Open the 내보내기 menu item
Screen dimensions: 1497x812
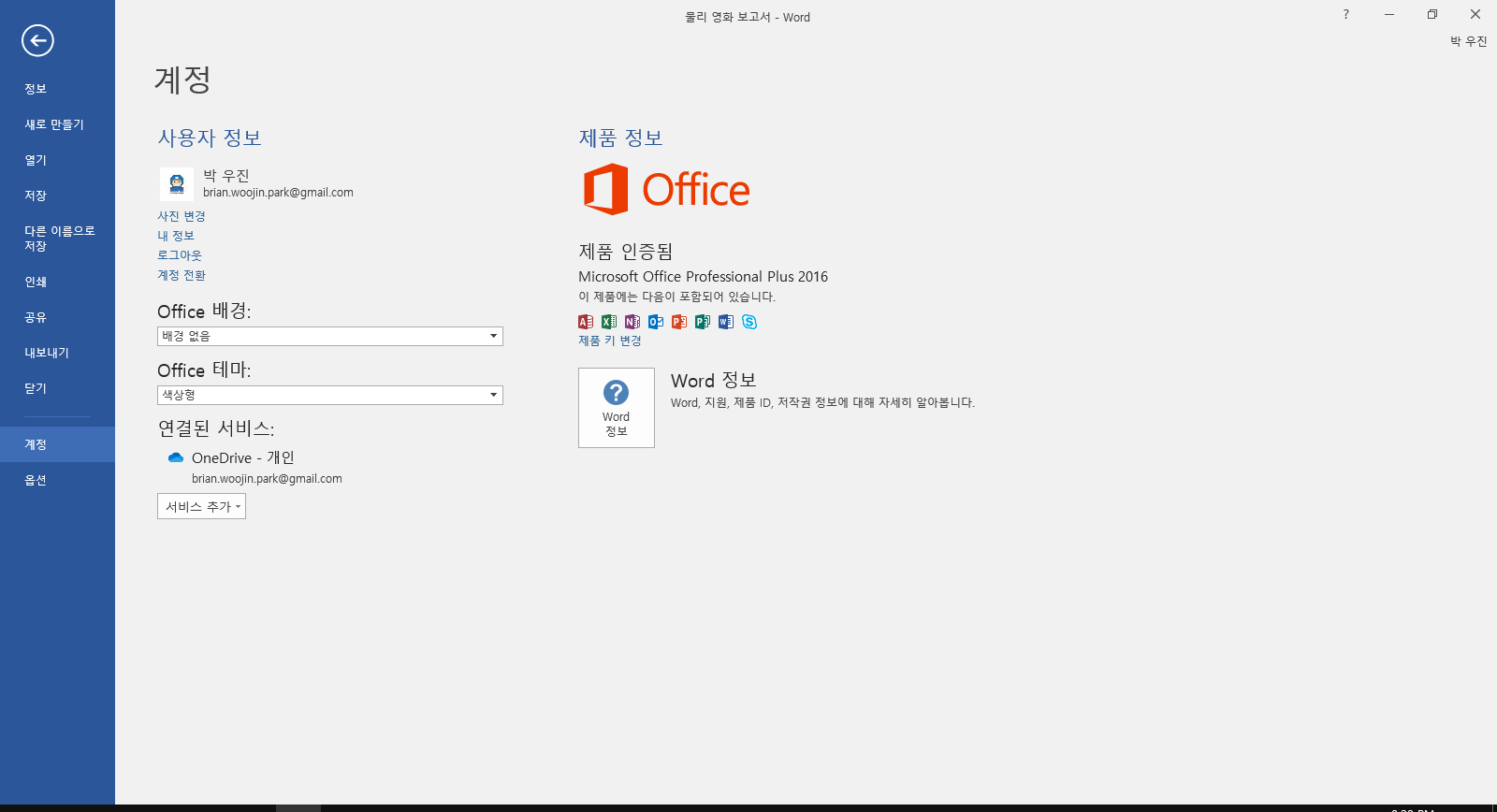[57, 353]
